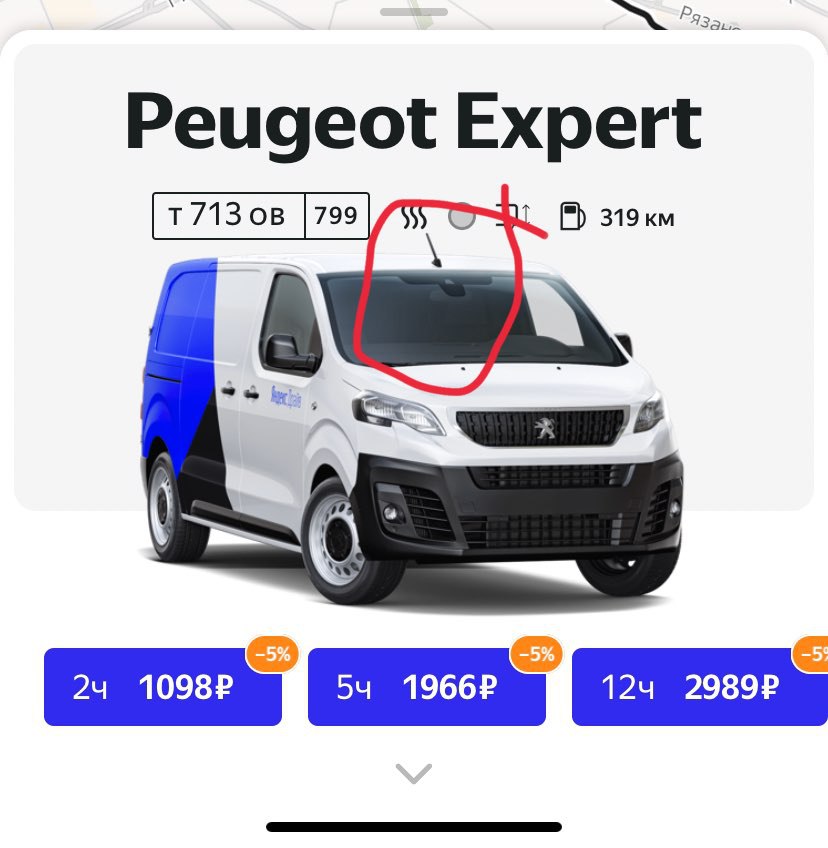Tap the cargo size icon with arrows

click(514, 215)
